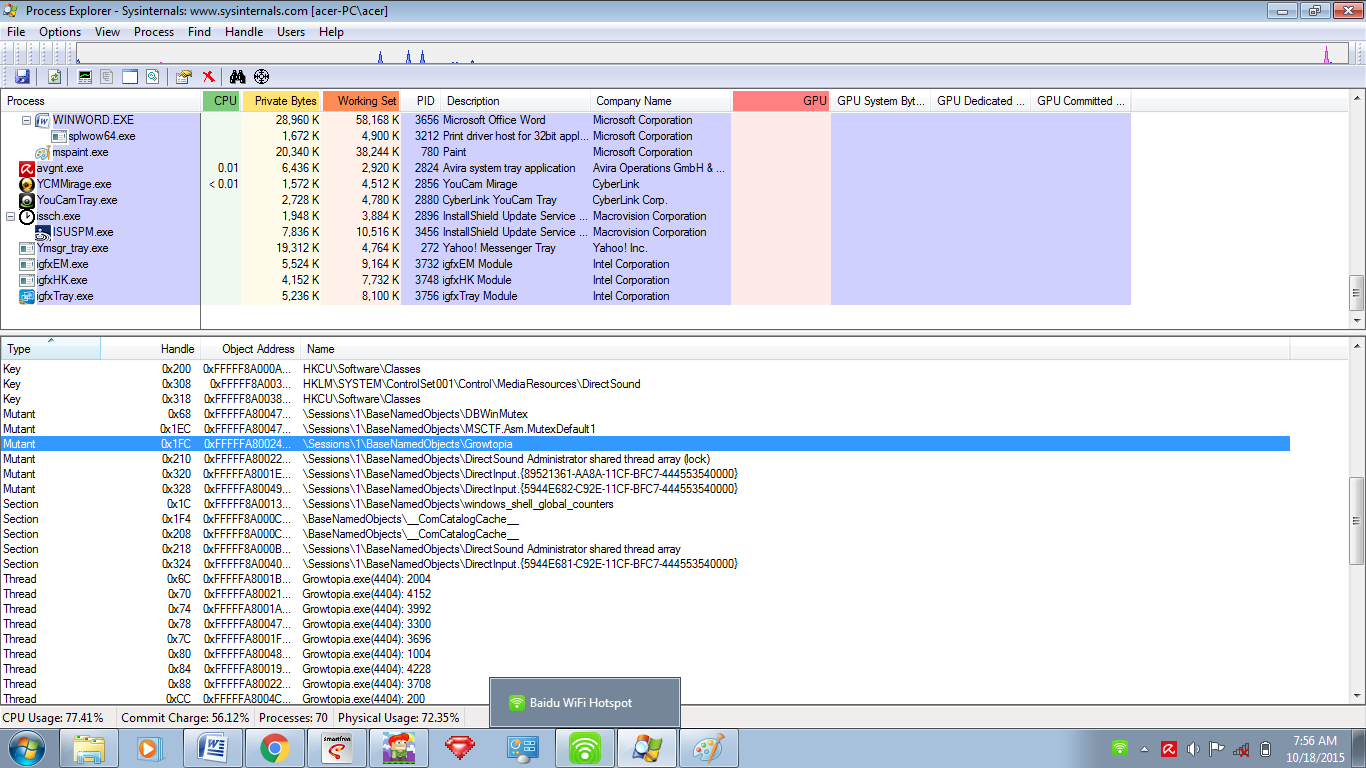This screenshot has height=768, width=1366.
Task: Select the windows_shell_global_counters Section row
Action: click(x=645, y=504)
